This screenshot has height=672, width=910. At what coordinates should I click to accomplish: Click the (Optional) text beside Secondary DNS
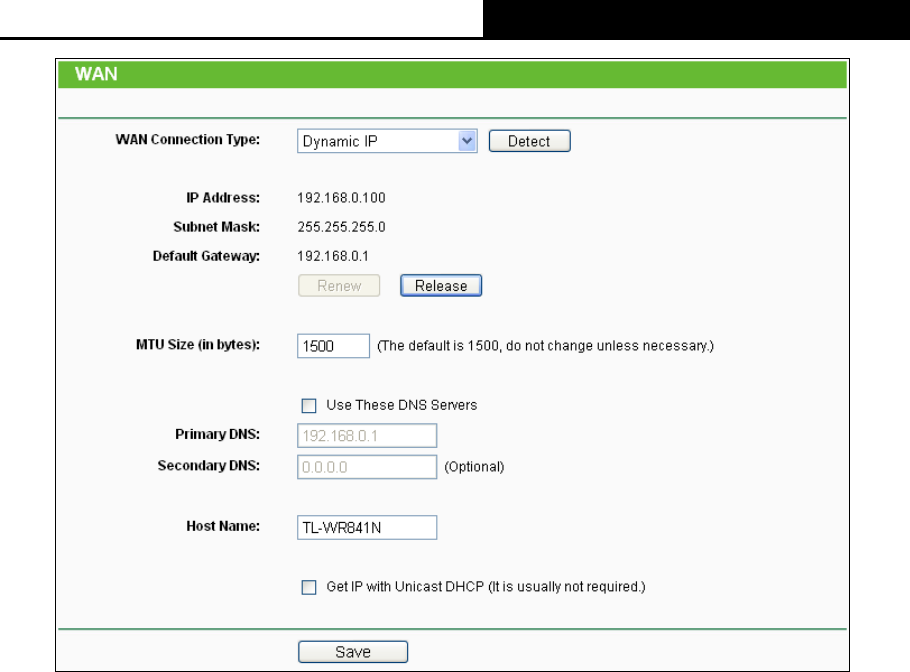tap(474, 467)
